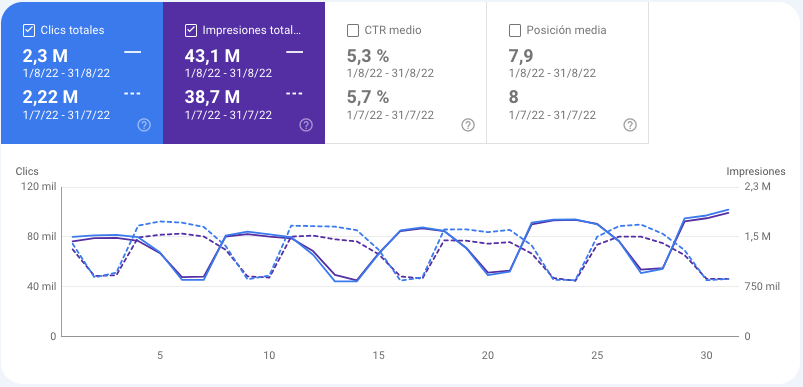Select the average position value 8
The image size is (803, 387).
coord(514,97)
